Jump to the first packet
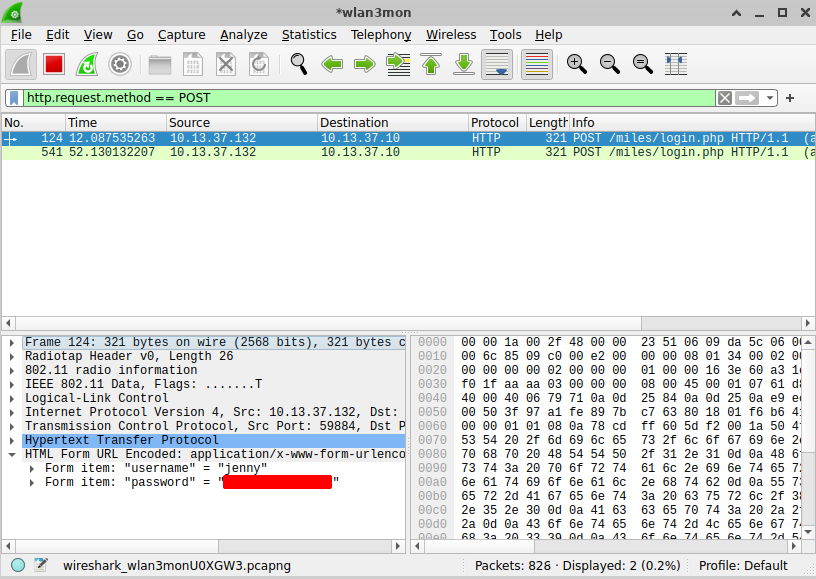The image size is (816, 579). click(x=431, y=65)
